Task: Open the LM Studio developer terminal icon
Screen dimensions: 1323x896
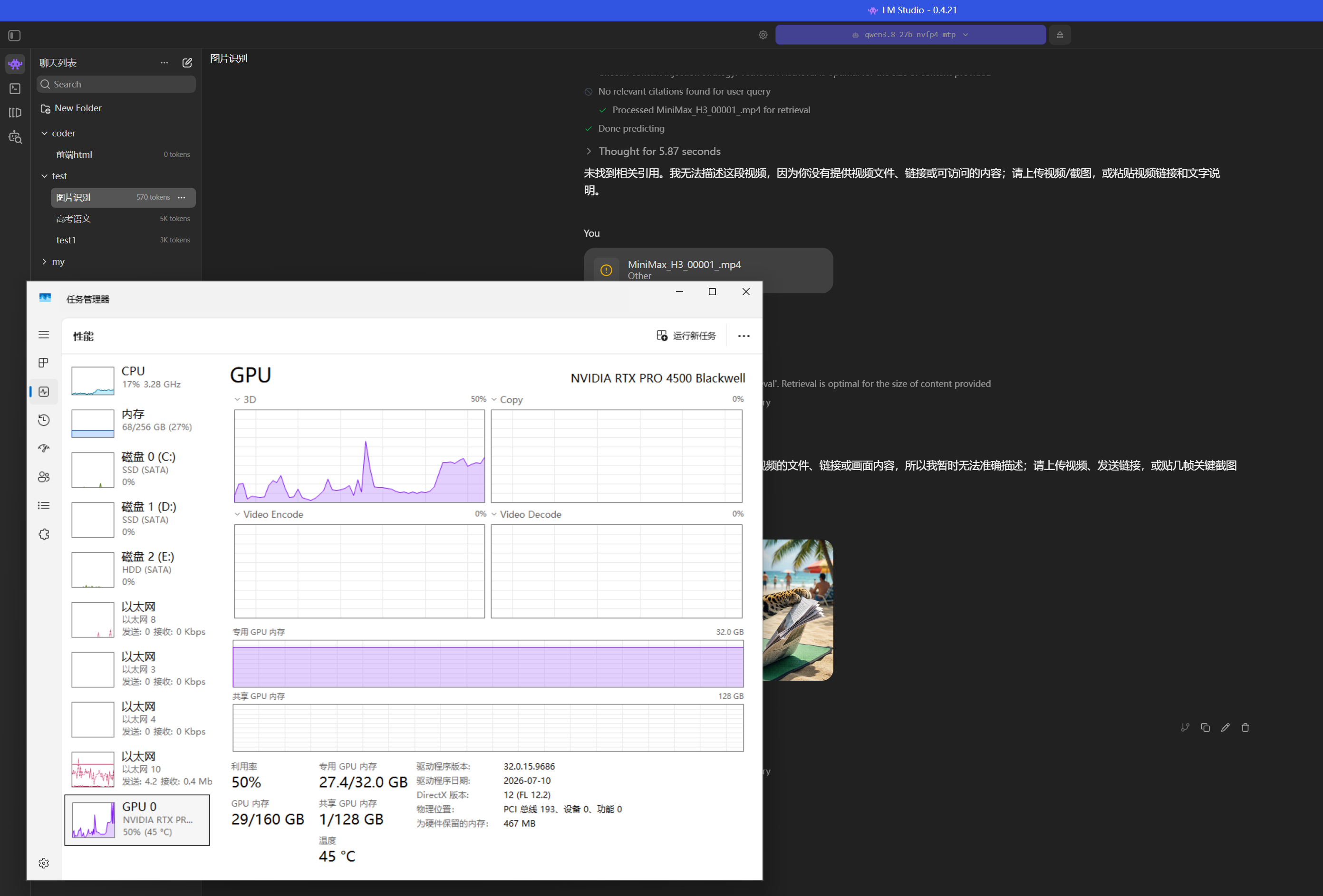Action: click(15, 89)
